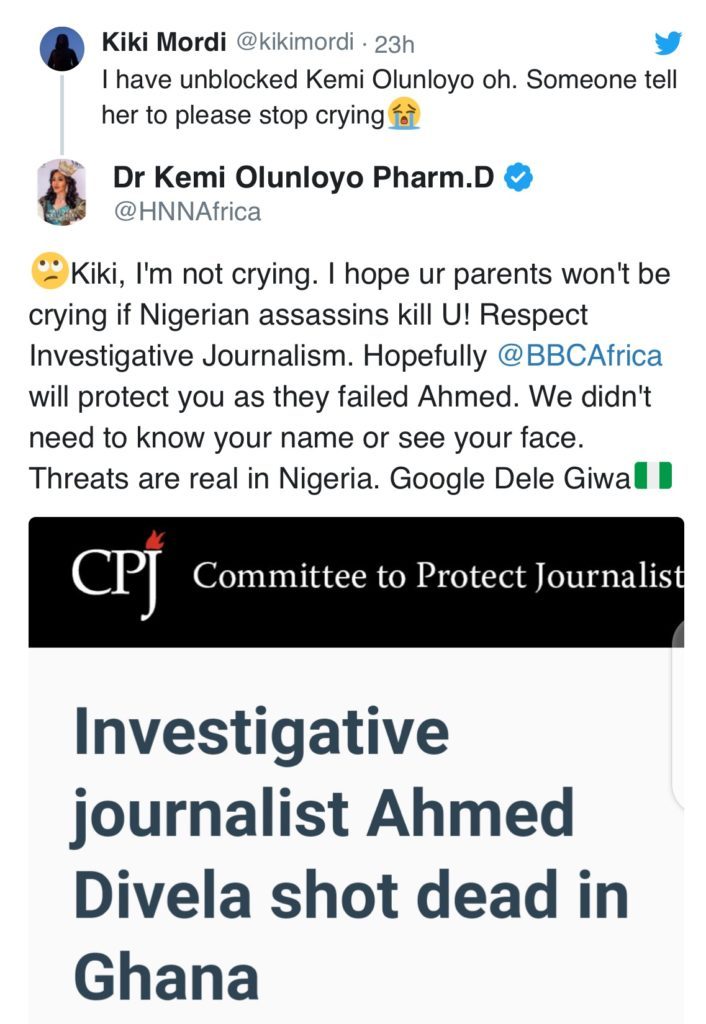Click the Twitter bird logo icon
This screenshot has width=706, height=1024.
coord(667,43)
